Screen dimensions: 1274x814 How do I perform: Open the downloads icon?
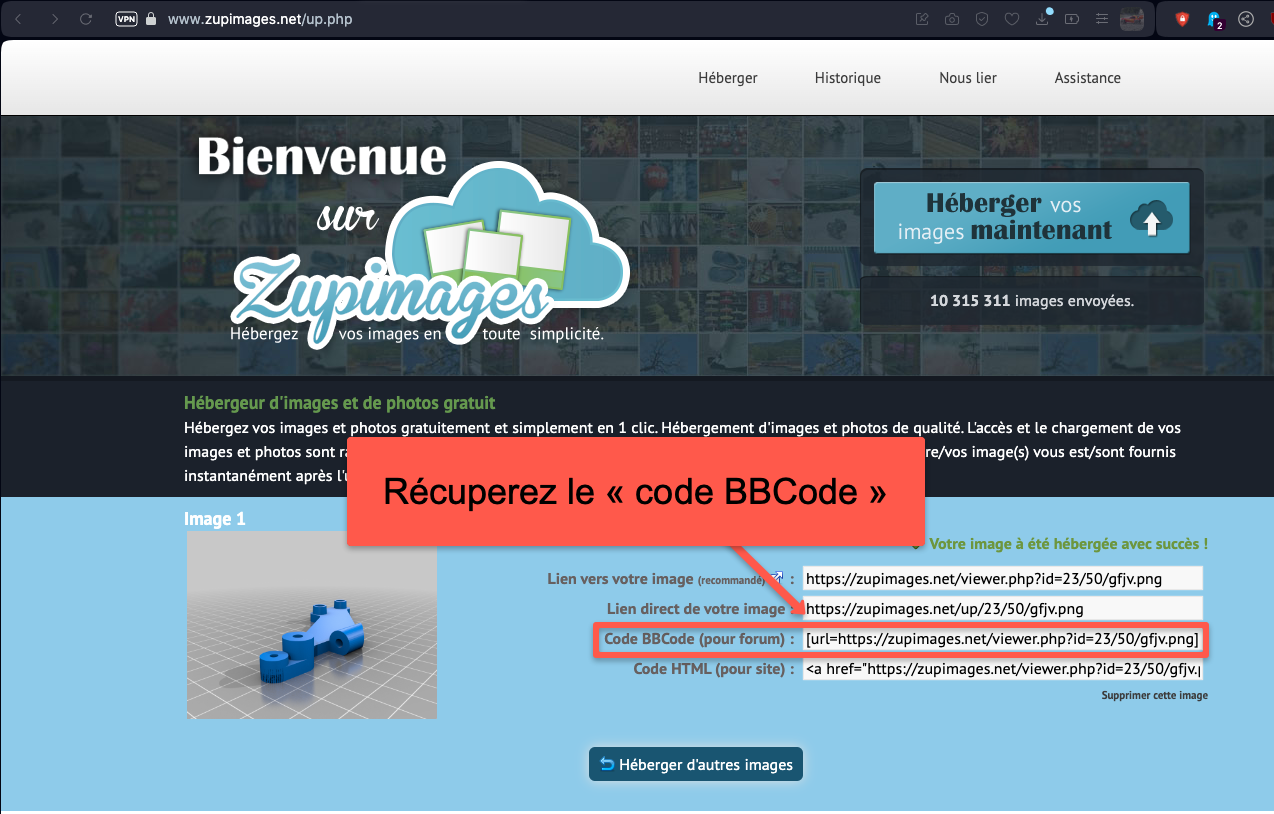click(x=1042, y=18)
